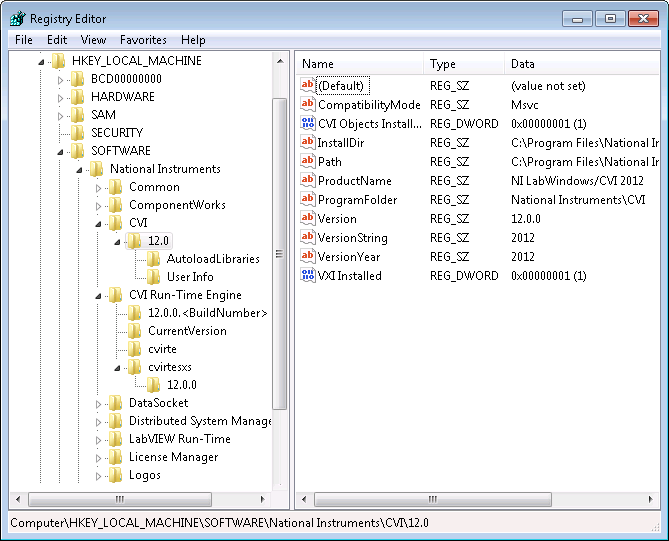Click the string icon for ProductName
Image resolution: width=669 pixels, height=541 pixels.
pyautogui.click(x=308, y=180)
